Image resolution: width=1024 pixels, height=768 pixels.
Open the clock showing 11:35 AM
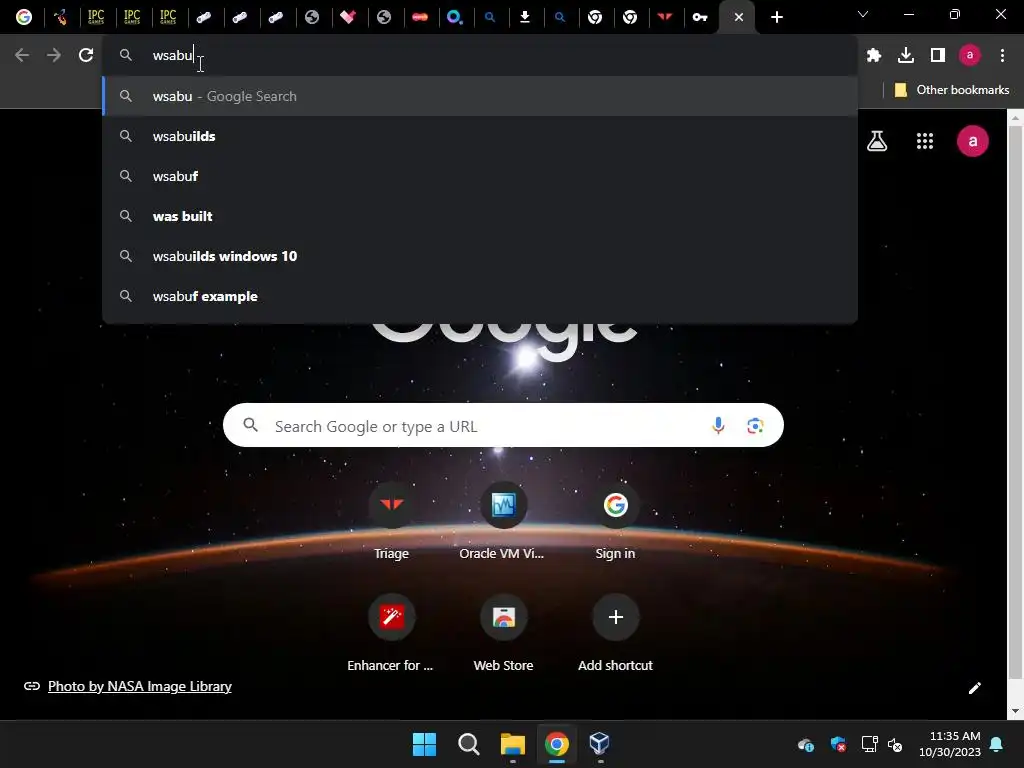click(x=950, y=744)
